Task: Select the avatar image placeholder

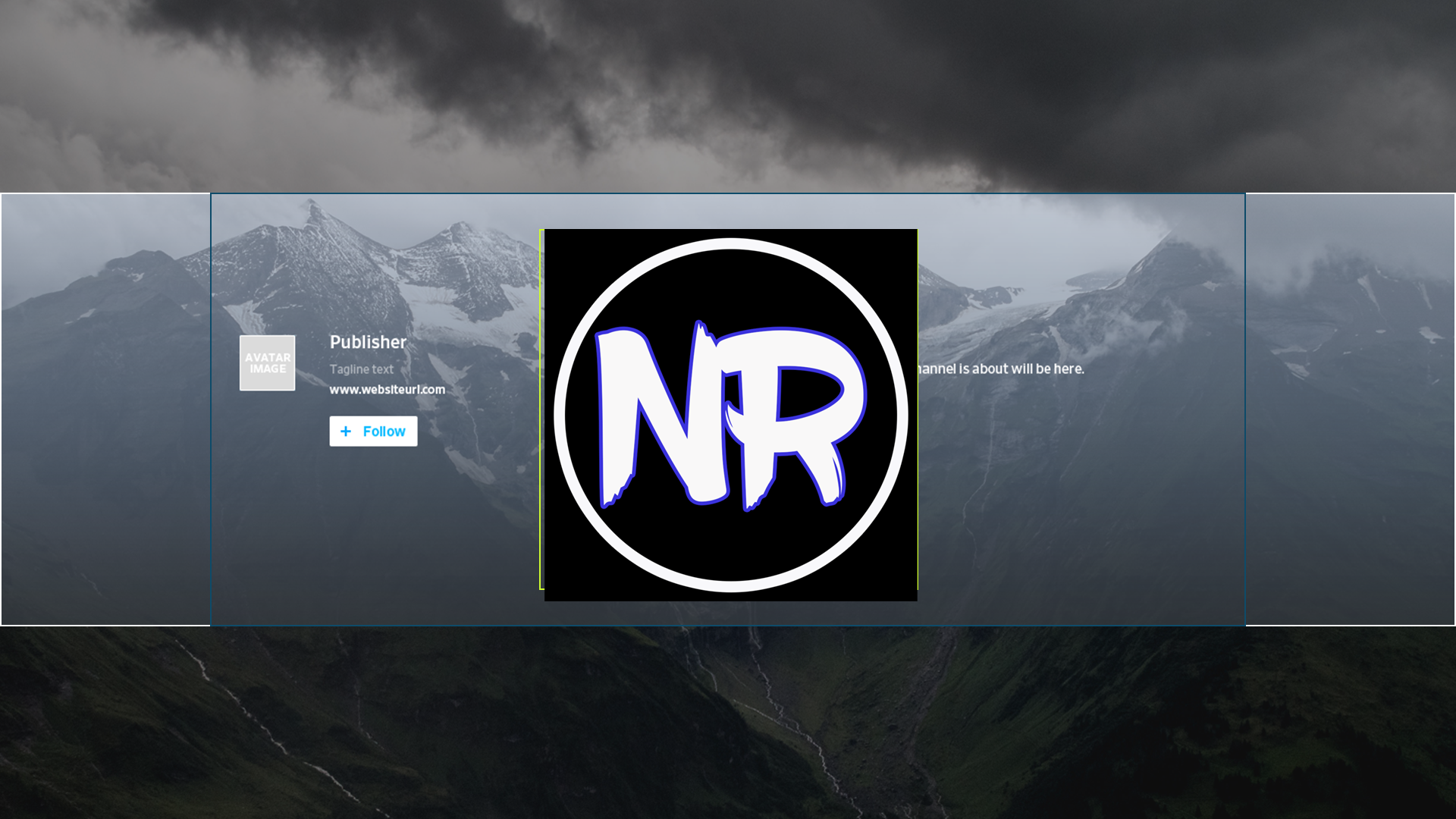Action: 267,362
